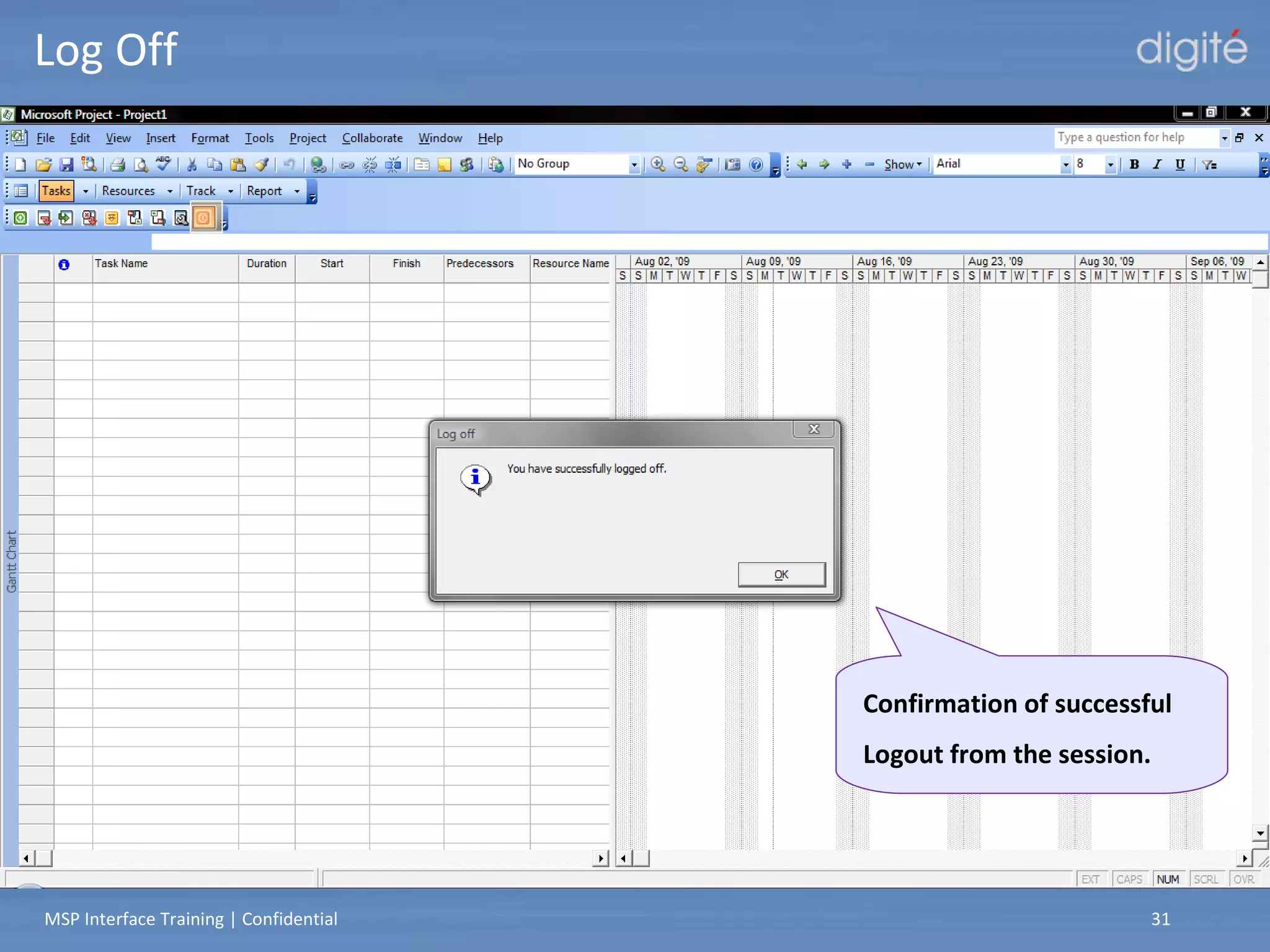Open the Tools menu
Image resolution: width=1270 pixels, height=952 pixels.
[x=259, y=138]
